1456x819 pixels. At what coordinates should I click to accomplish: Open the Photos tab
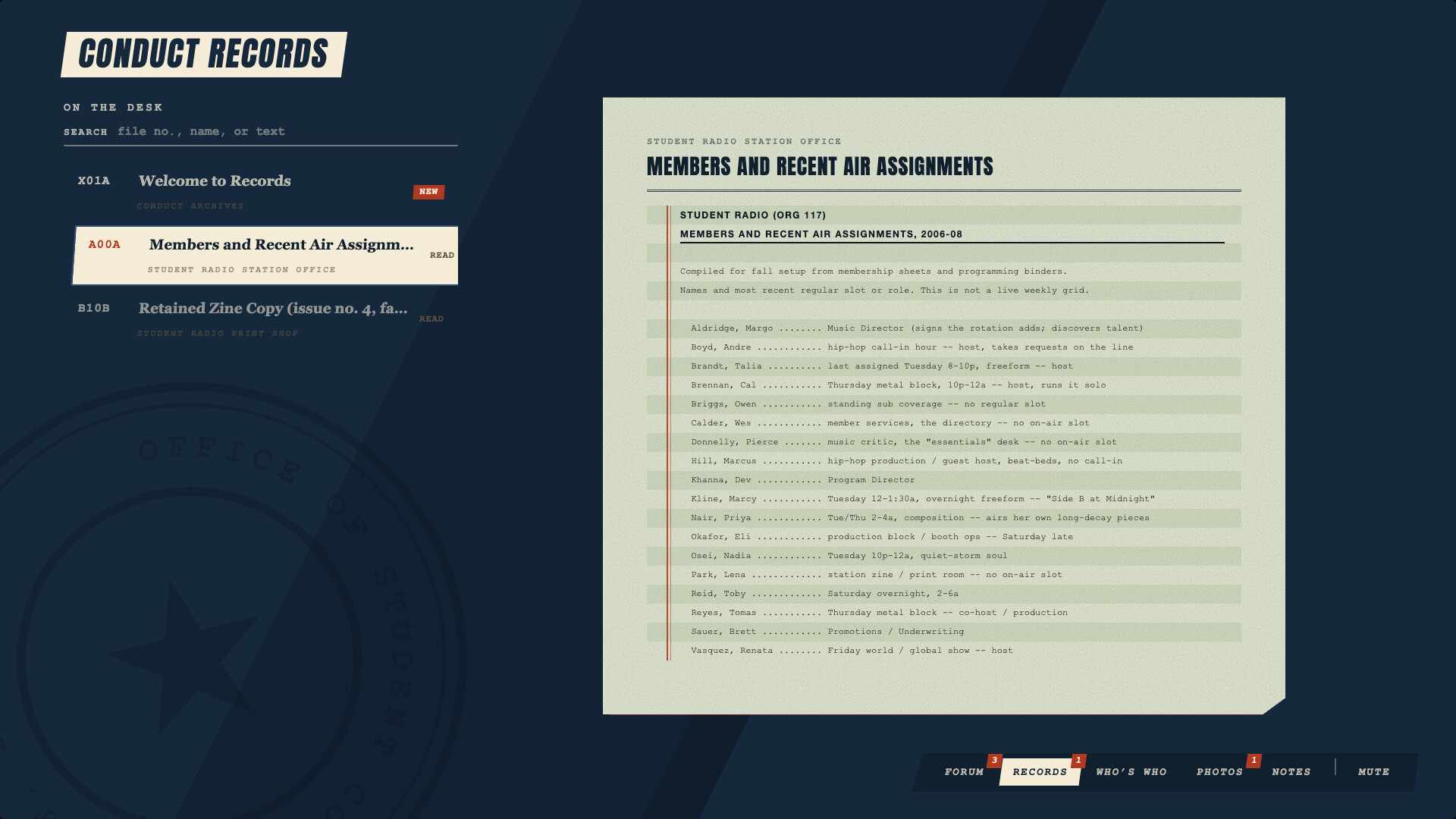click(x=1219, y=772)
